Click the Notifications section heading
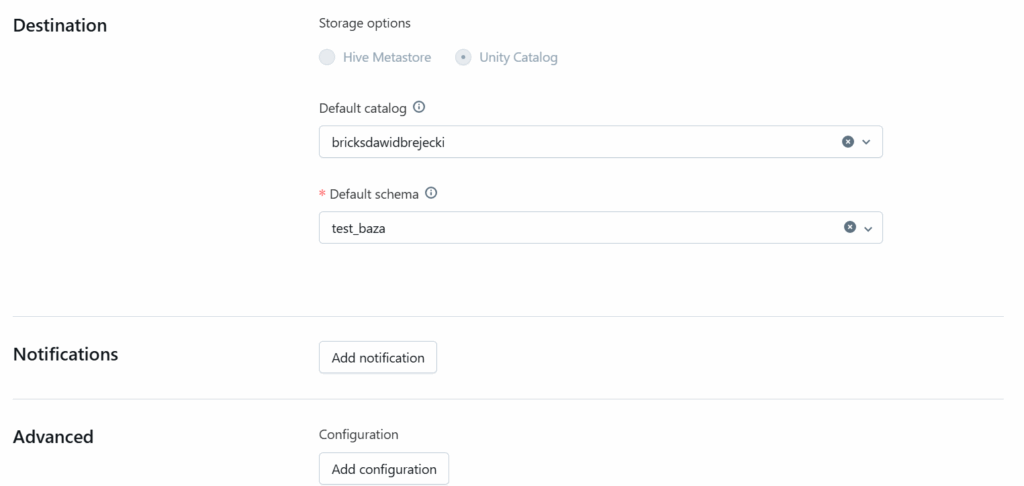Viewport: 1024px width, 486px height. (x=66, y=354)
